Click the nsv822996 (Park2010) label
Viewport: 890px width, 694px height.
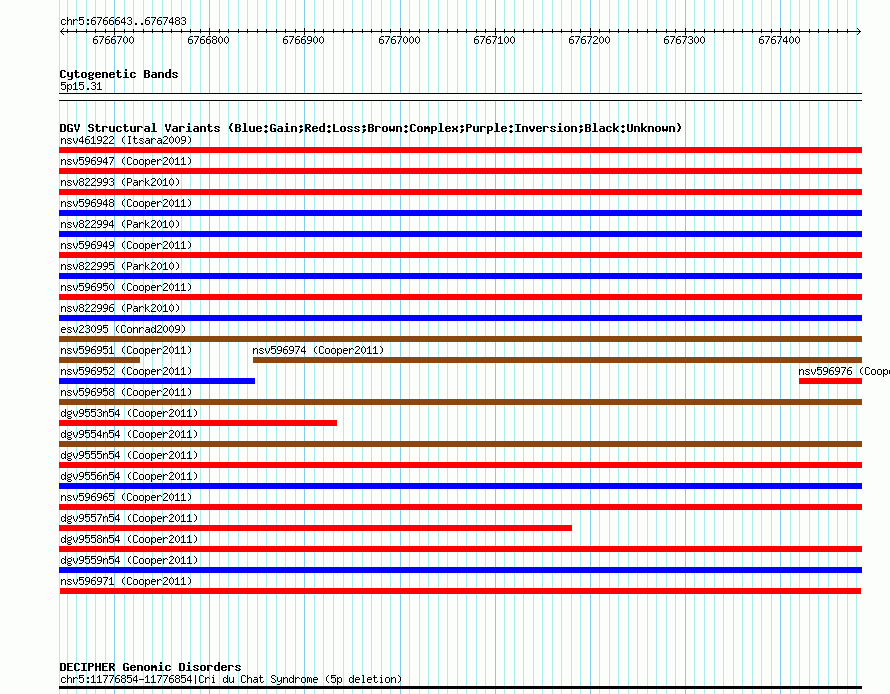click(120, 308)
